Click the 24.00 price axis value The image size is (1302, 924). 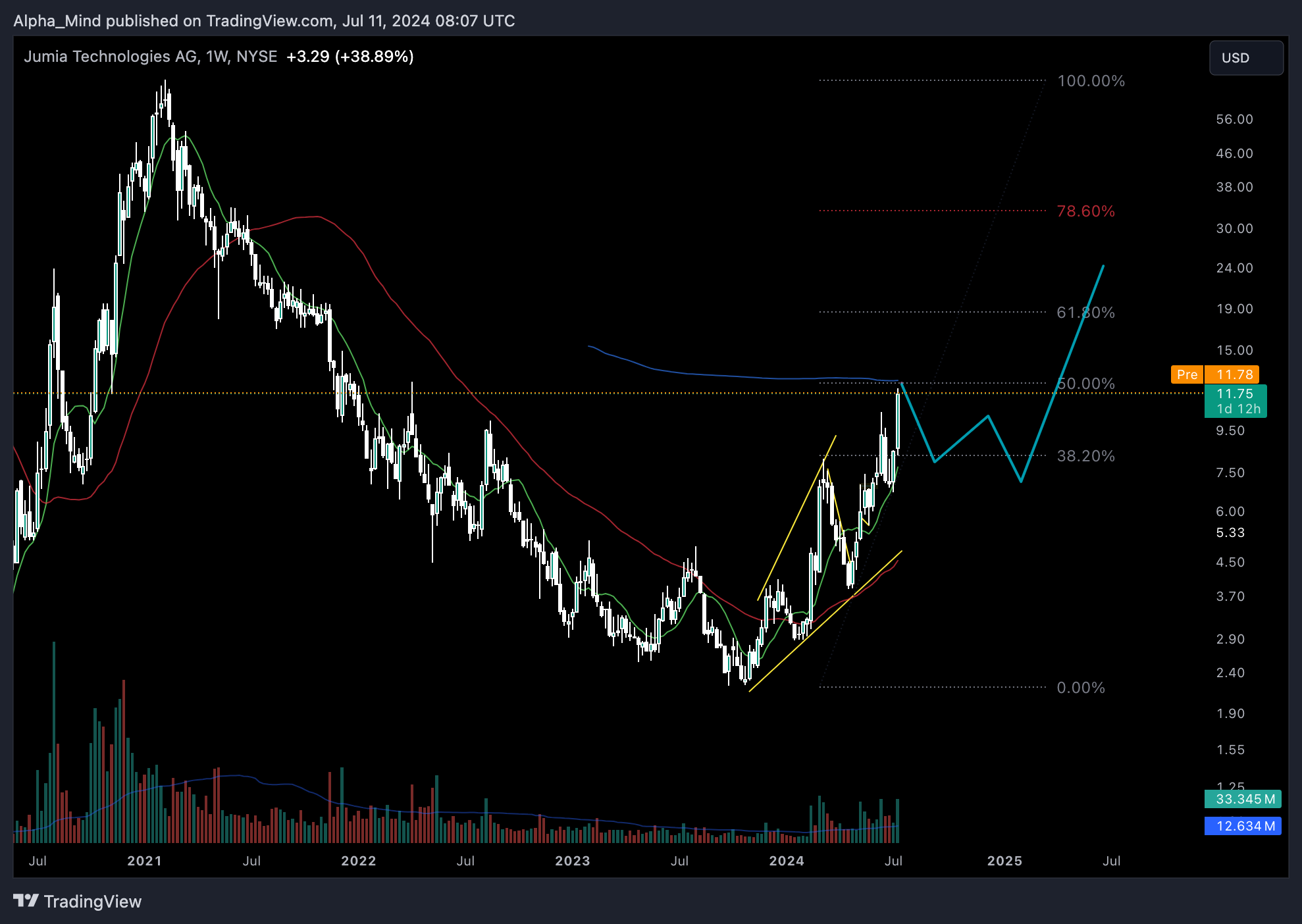[x=1234, y=268]
